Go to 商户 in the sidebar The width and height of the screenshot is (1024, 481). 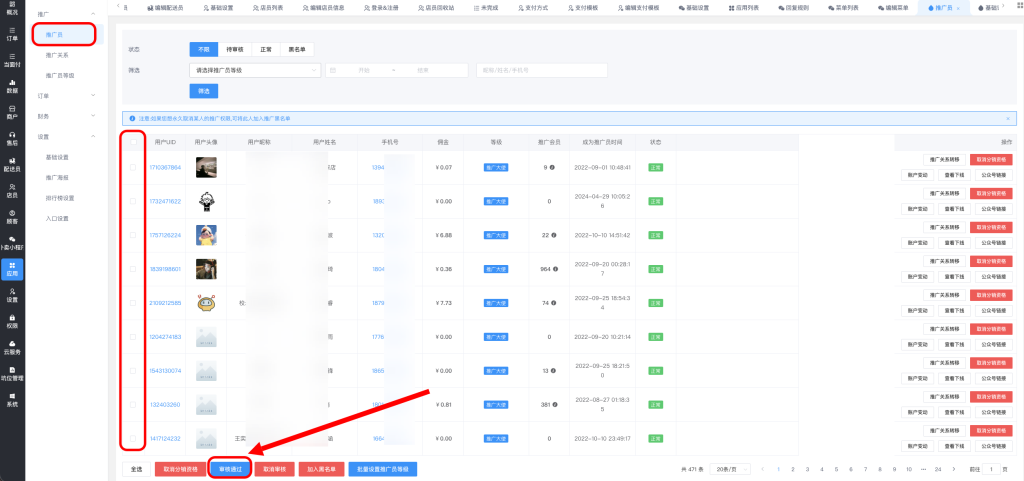(12, 112)
